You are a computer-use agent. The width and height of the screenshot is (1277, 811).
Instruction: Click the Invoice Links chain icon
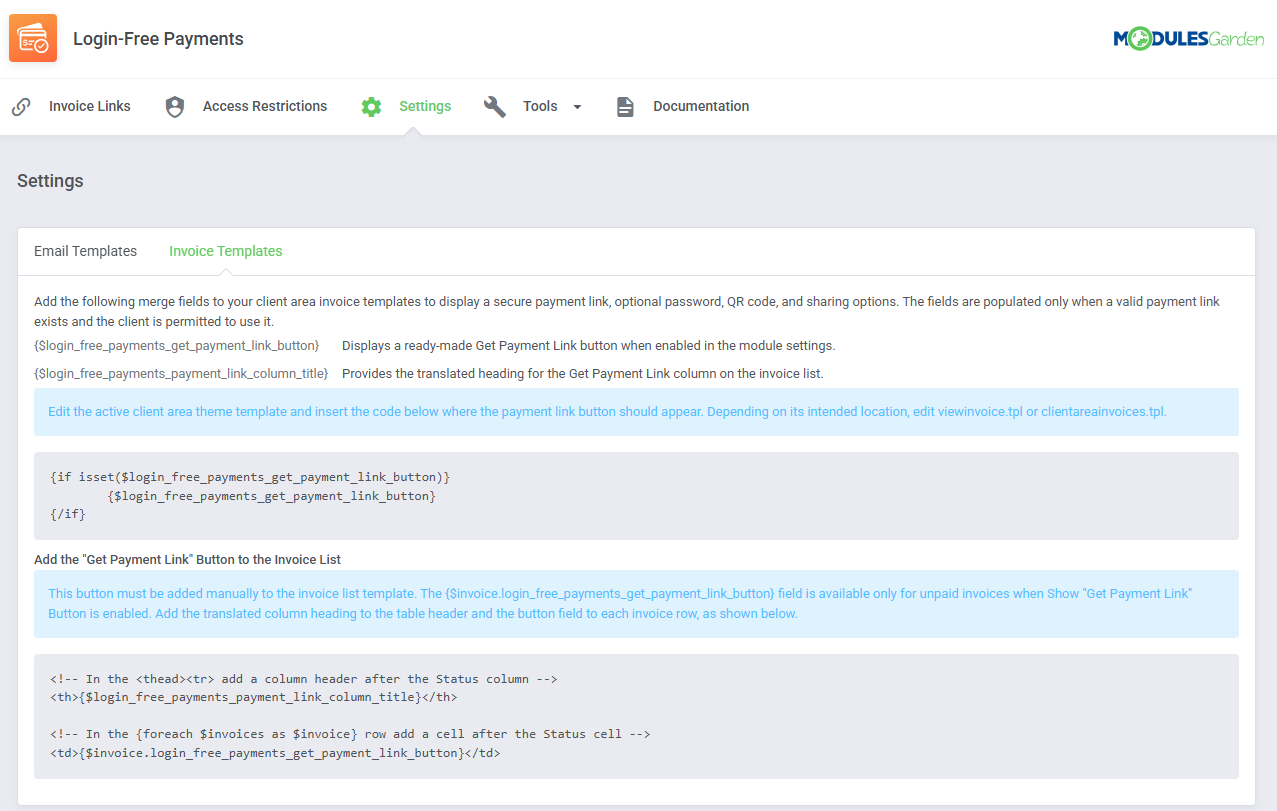tap(21, 107)
